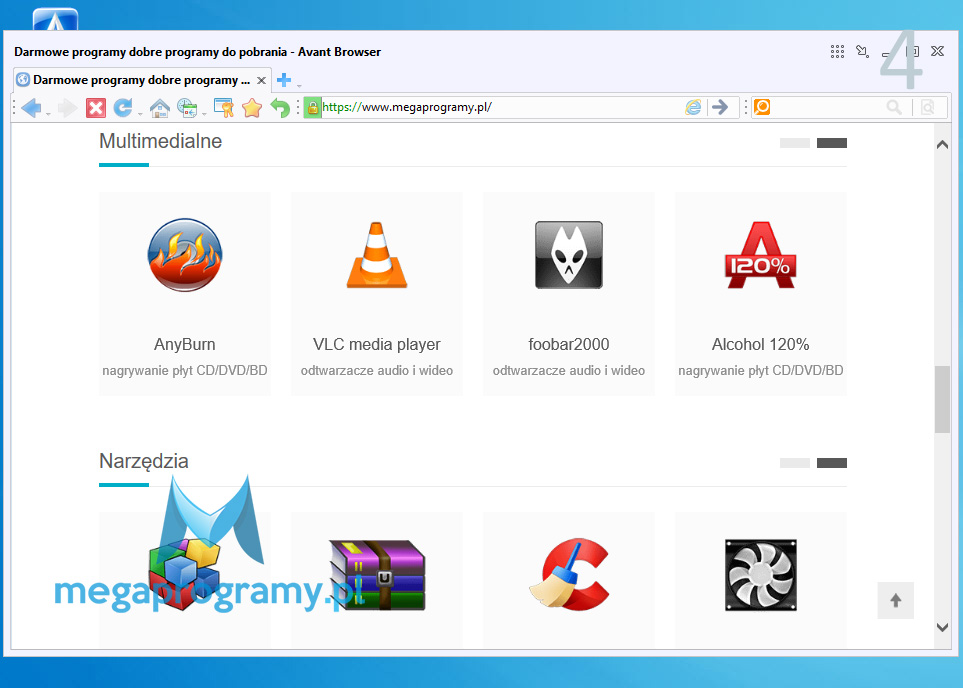Go to the Home page icon
The image size is (963, 688).
click(x=160, y=108)
